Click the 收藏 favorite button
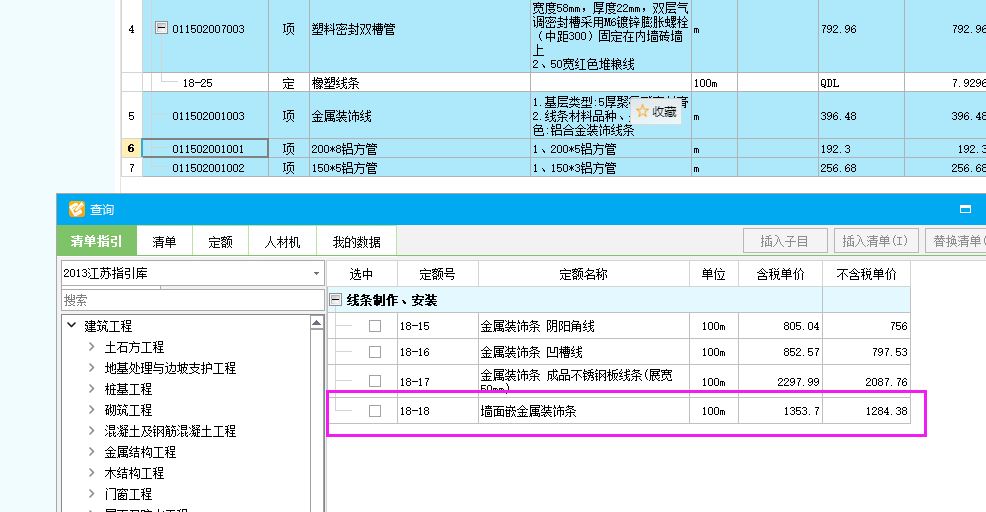Screen dimensions: 986x512 click(x=656, y=111)
